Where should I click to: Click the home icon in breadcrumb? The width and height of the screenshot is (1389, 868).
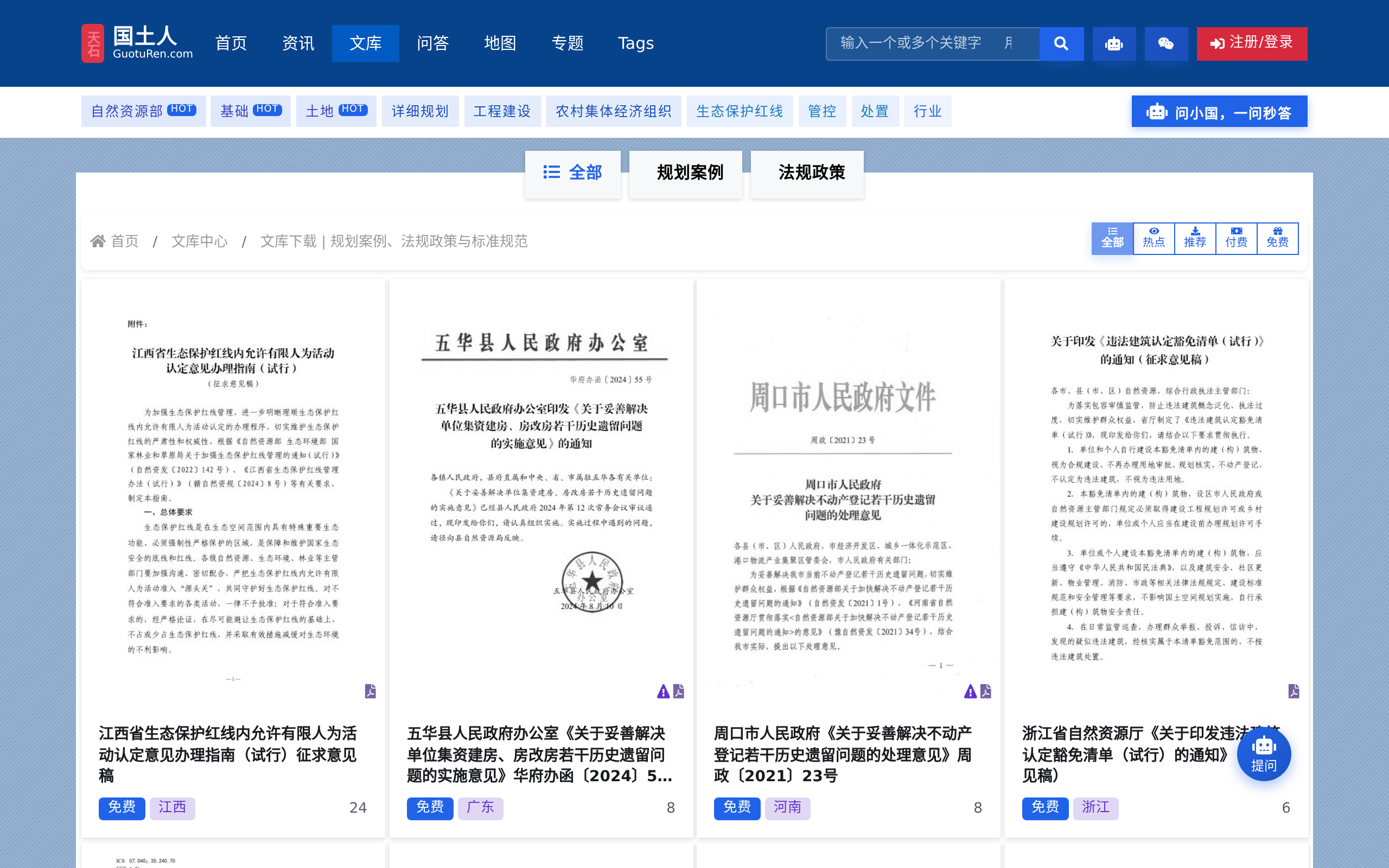(x=98, y=241)
